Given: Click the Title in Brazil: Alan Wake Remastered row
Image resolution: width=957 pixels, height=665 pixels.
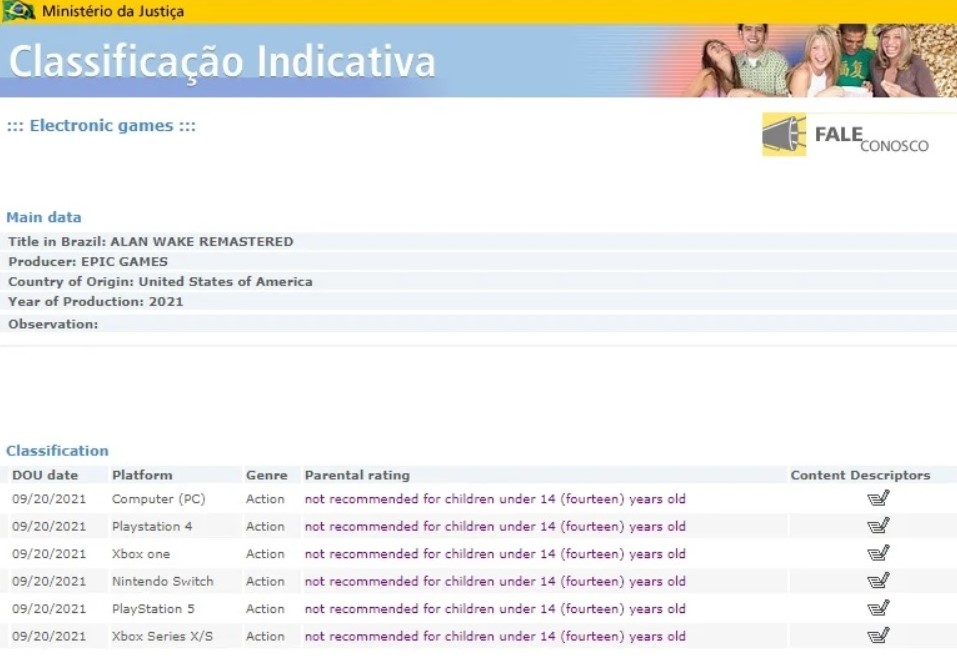Looking at the screenshot, I should pyautogui.click(x=151, y=242).
